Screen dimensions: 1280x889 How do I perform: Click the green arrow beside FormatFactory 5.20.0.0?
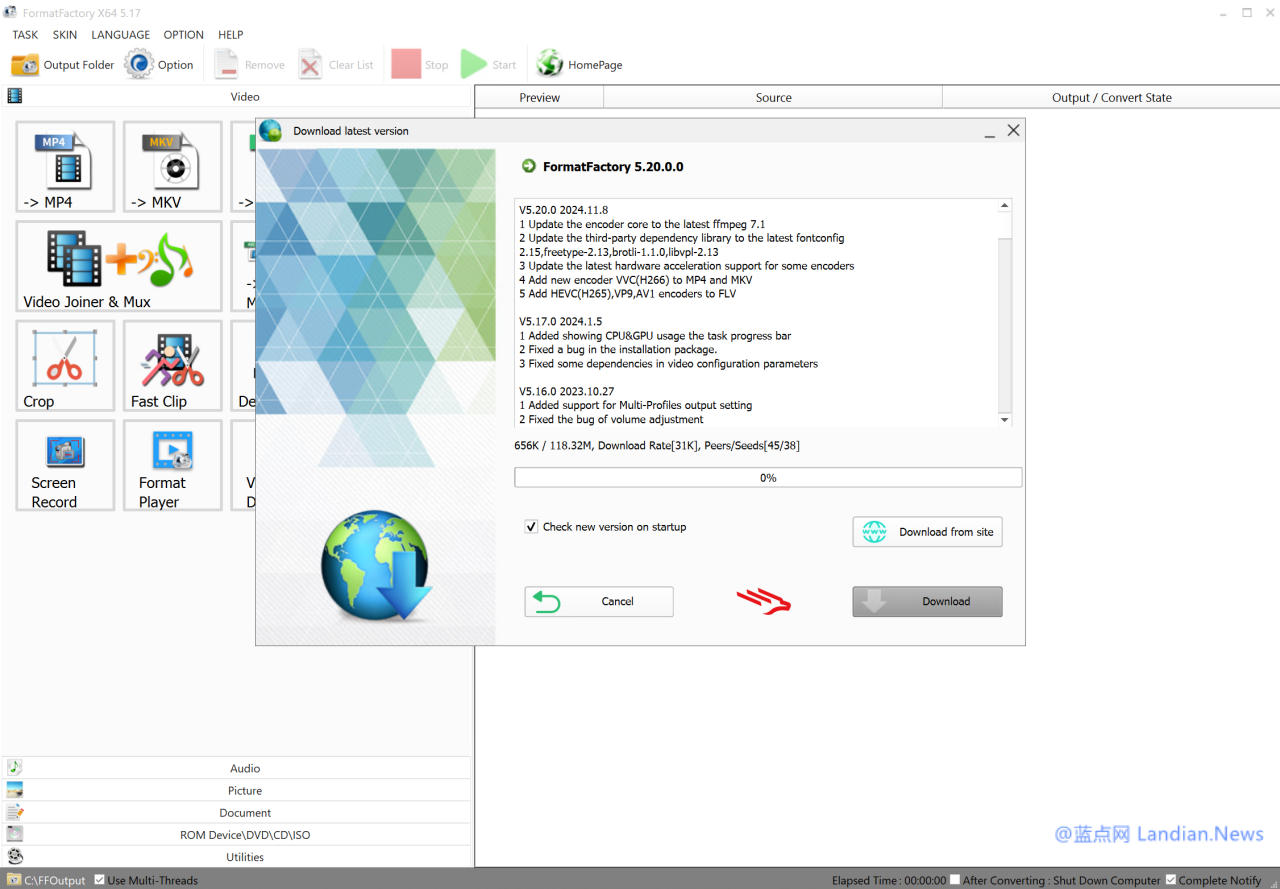click(529, 166)
